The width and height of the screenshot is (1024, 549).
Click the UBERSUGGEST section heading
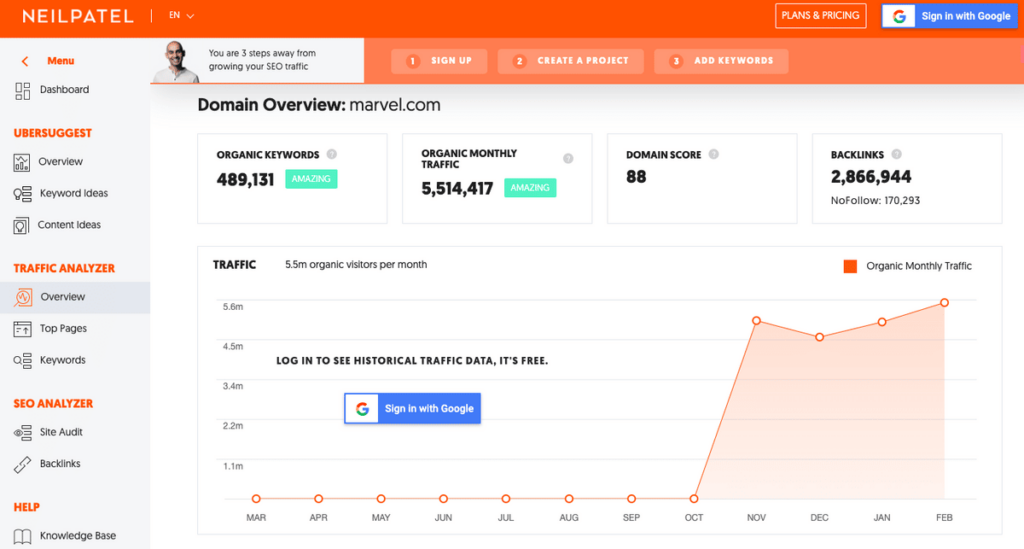[x=53, y=133]
